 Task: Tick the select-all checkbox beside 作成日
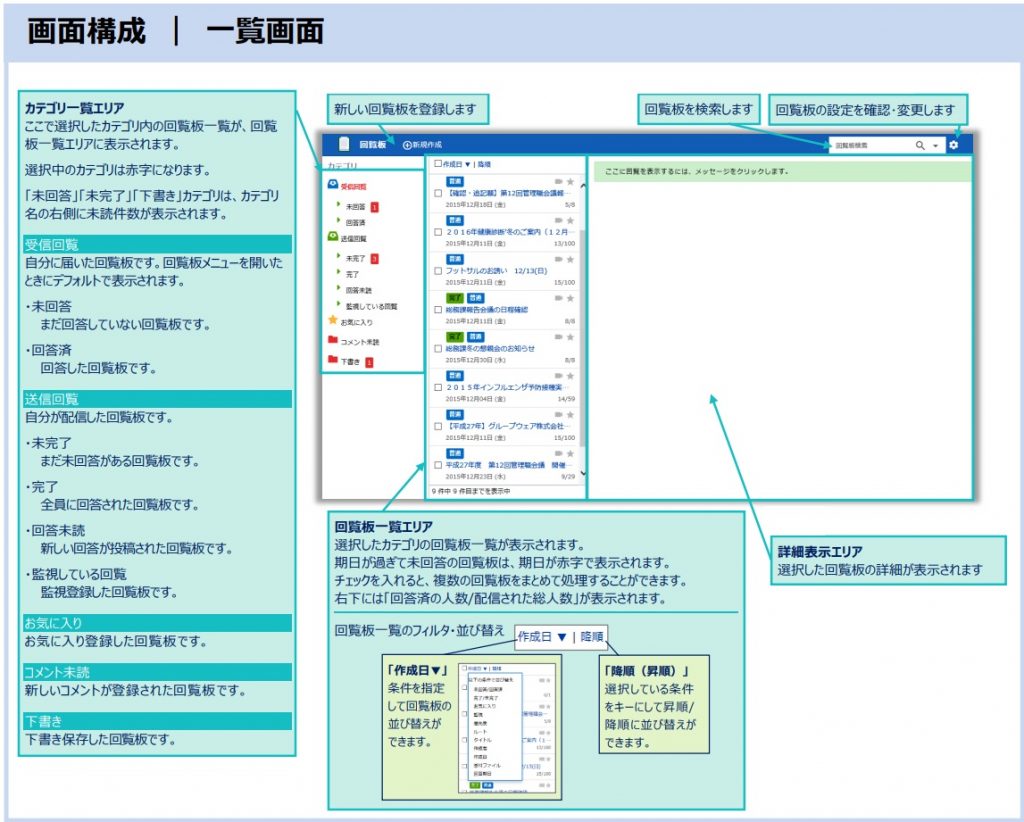tap(438, 164)
